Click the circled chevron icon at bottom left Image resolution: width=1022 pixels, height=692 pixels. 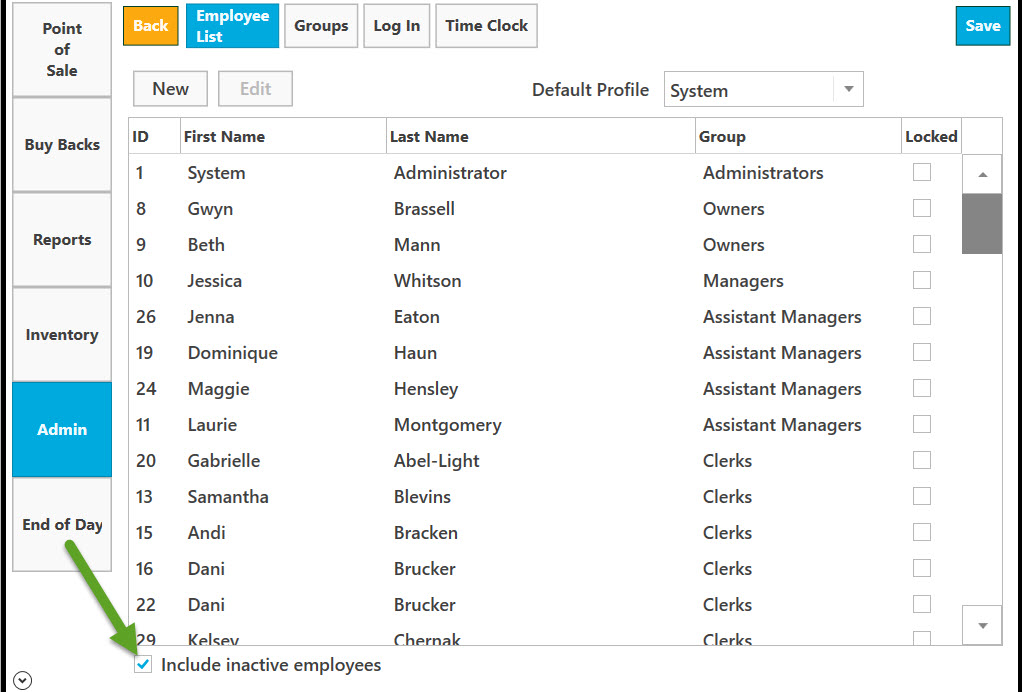22,681
